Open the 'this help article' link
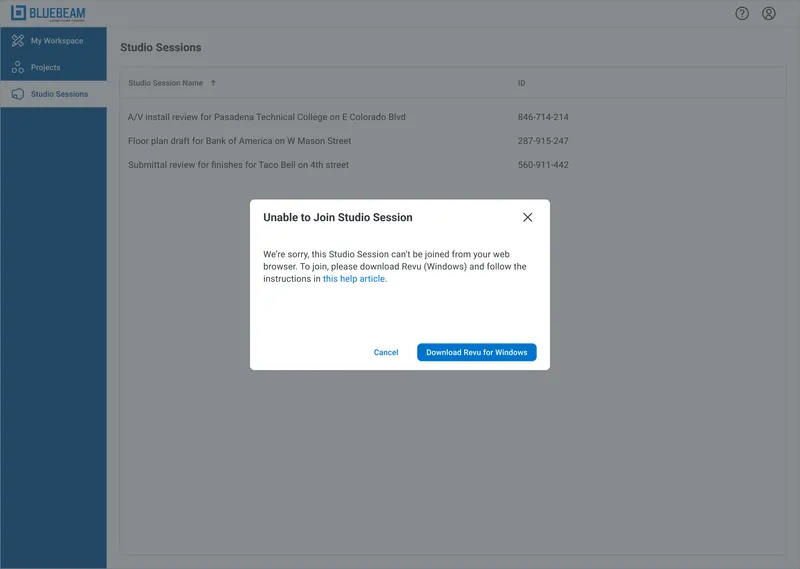The width and height of the screenshot is (800, 569). [x=354, y=279]
